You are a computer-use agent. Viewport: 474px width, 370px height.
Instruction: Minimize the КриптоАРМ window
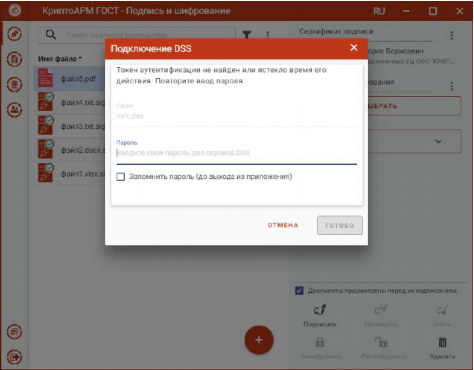click(406, 11)
